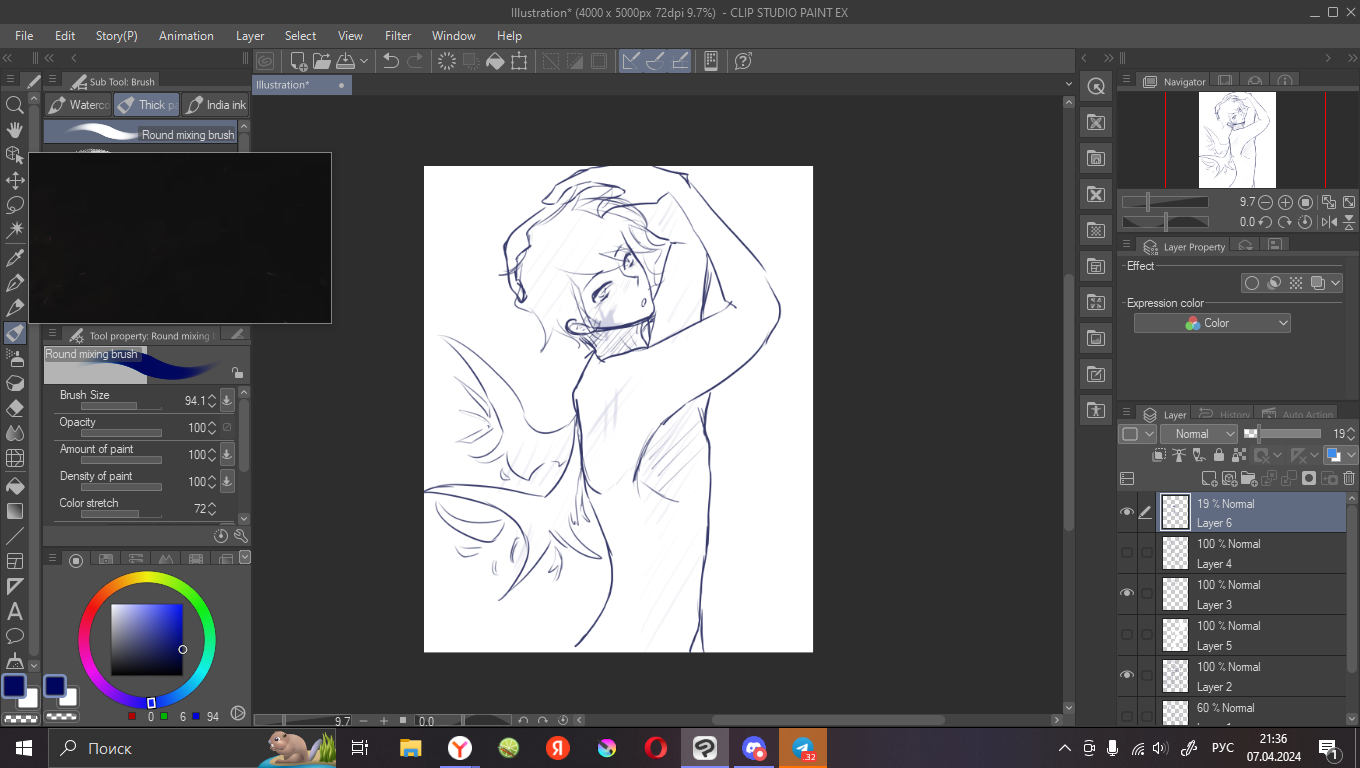Open the Save toolbar dropdown arrow
This screenshot has height=768, width=1360.
pos(364,61)
